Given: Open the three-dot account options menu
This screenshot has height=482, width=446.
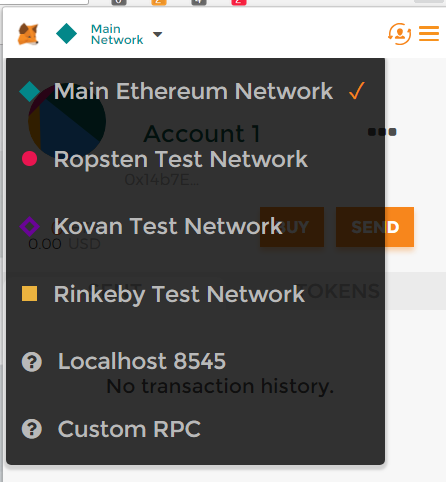Looking at the screenshot, I should [382, 132].
